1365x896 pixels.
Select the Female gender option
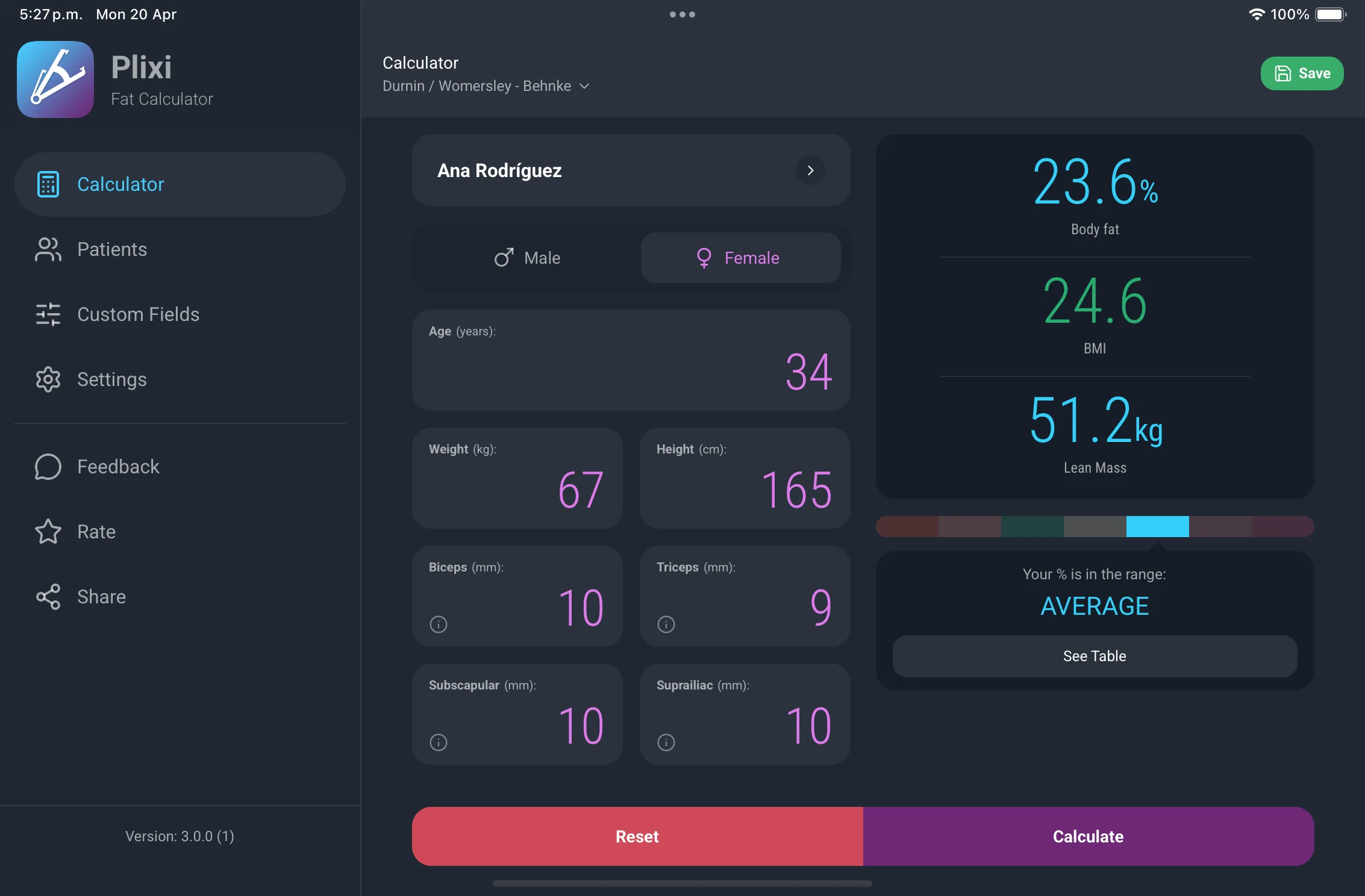[740, 258]
